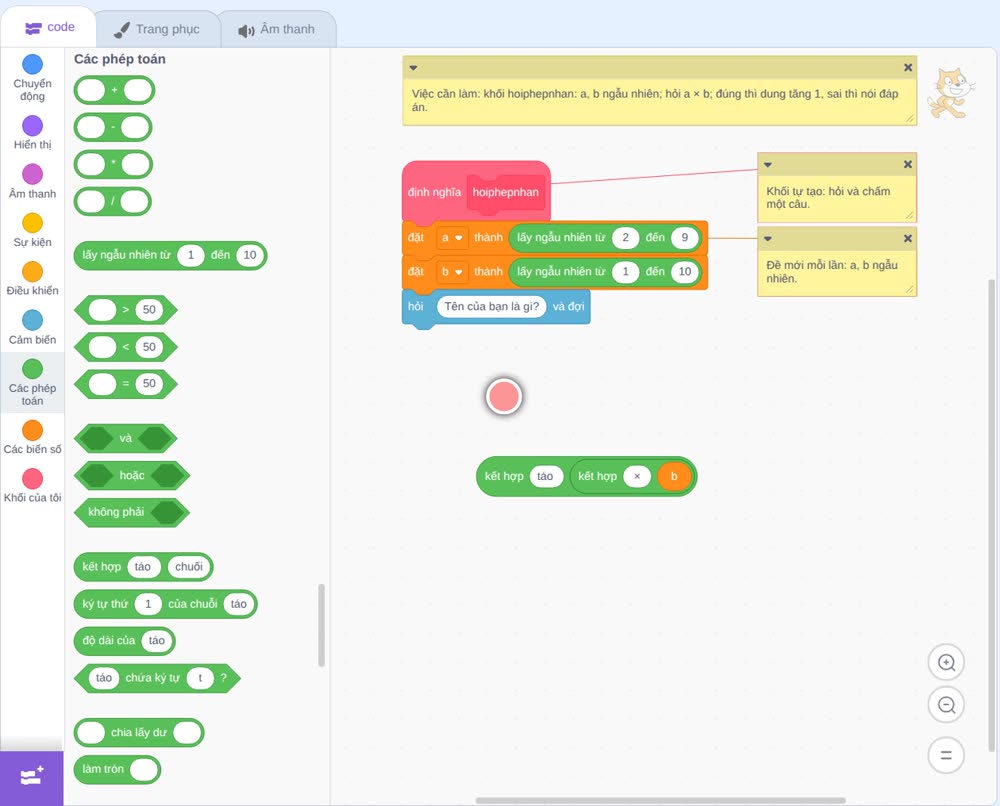This screenshot has height=806, width=1000.
Task: Click the add extension button
Action: pos(32,777)
